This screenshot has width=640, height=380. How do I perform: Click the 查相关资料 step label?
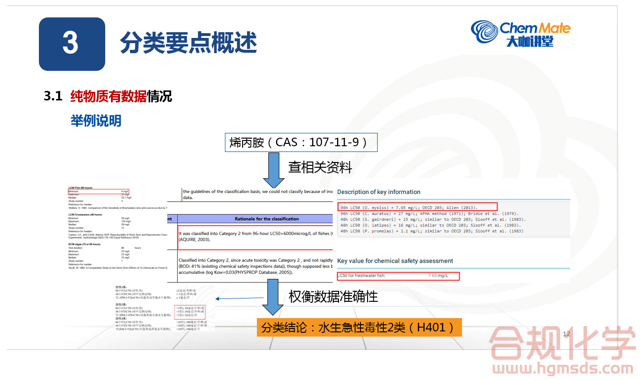[x=320, y=167]
